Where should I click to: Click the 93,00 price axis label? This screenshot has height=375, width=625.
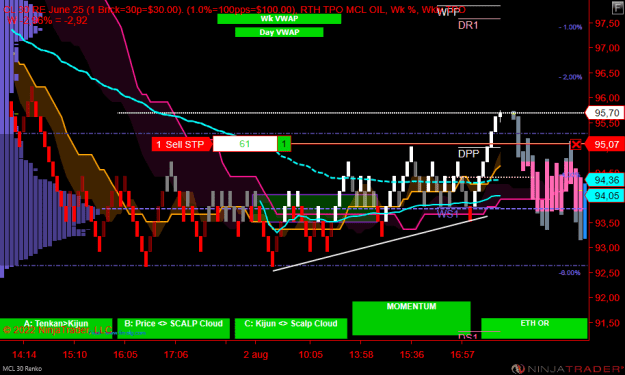607,247
